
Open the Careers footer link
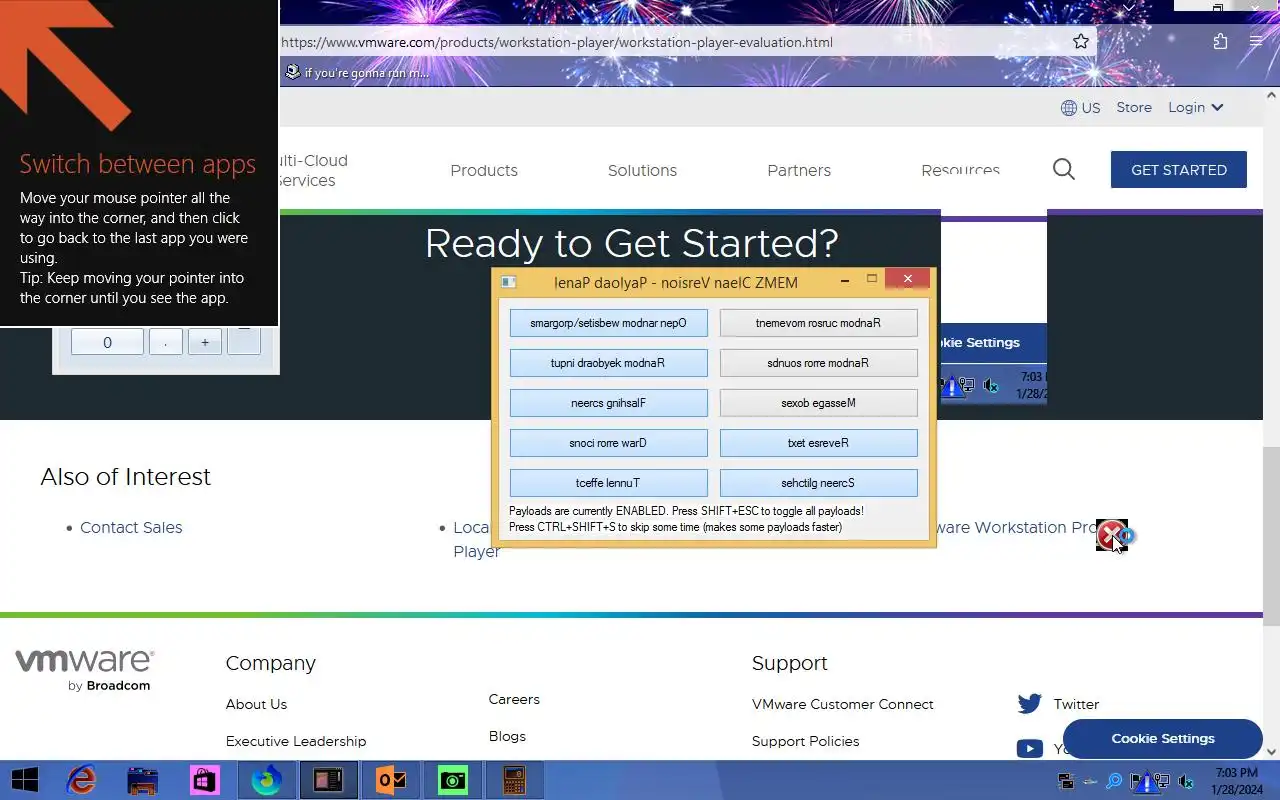point(514,699)
